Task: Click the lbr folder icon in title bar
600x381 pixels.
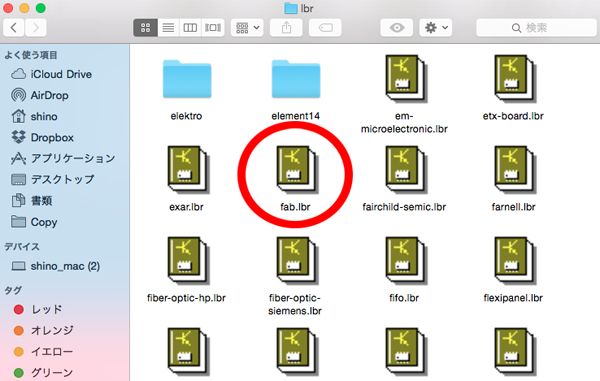Action: click(290, 8)
